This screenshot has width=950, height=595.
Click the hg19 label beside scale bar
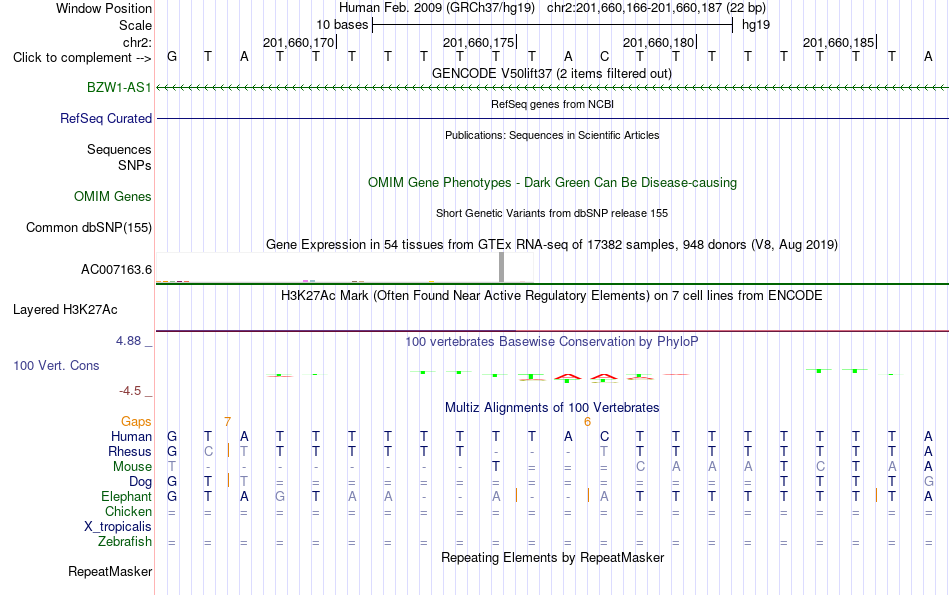coord(756,25)
